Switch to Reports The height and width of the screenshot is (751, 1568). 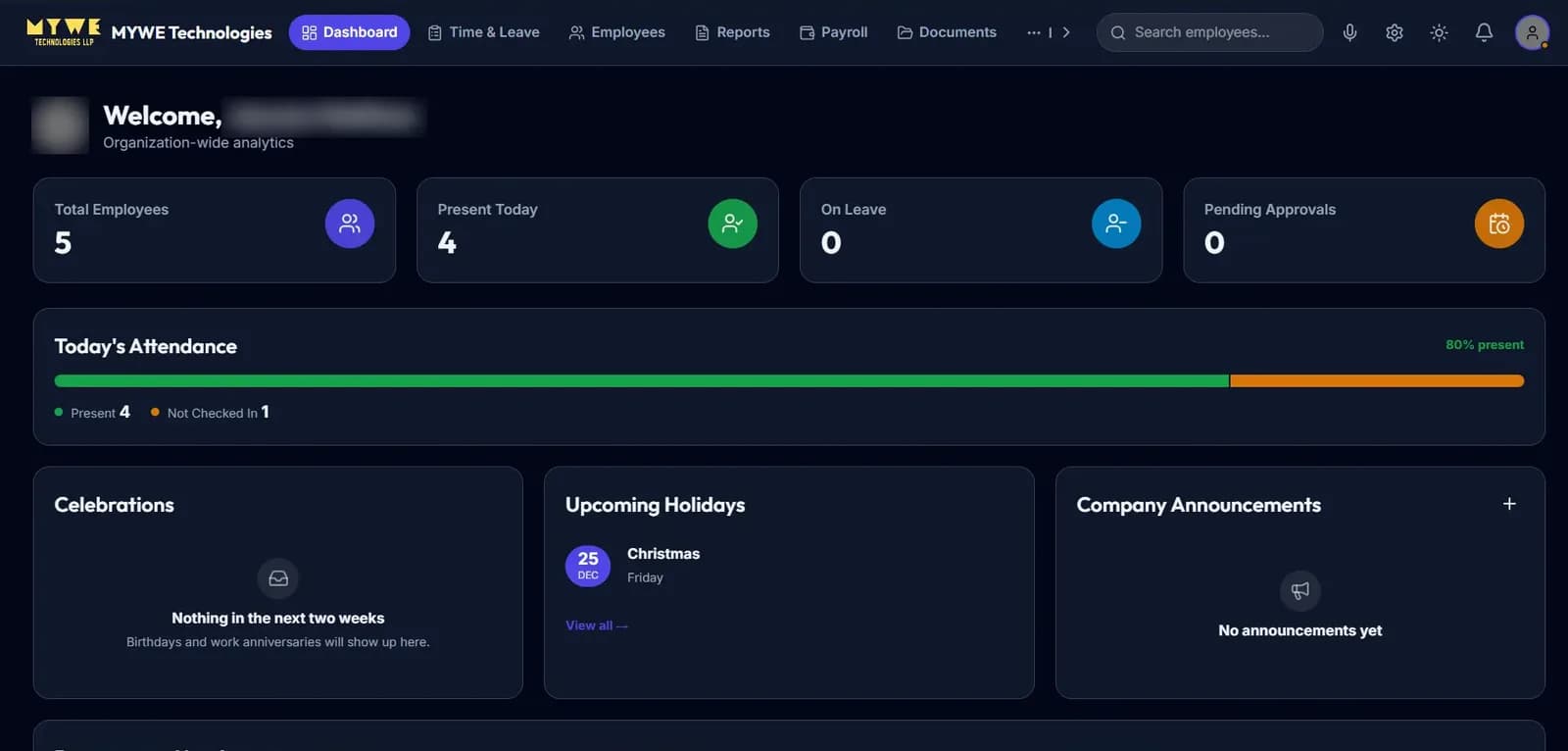732,32
